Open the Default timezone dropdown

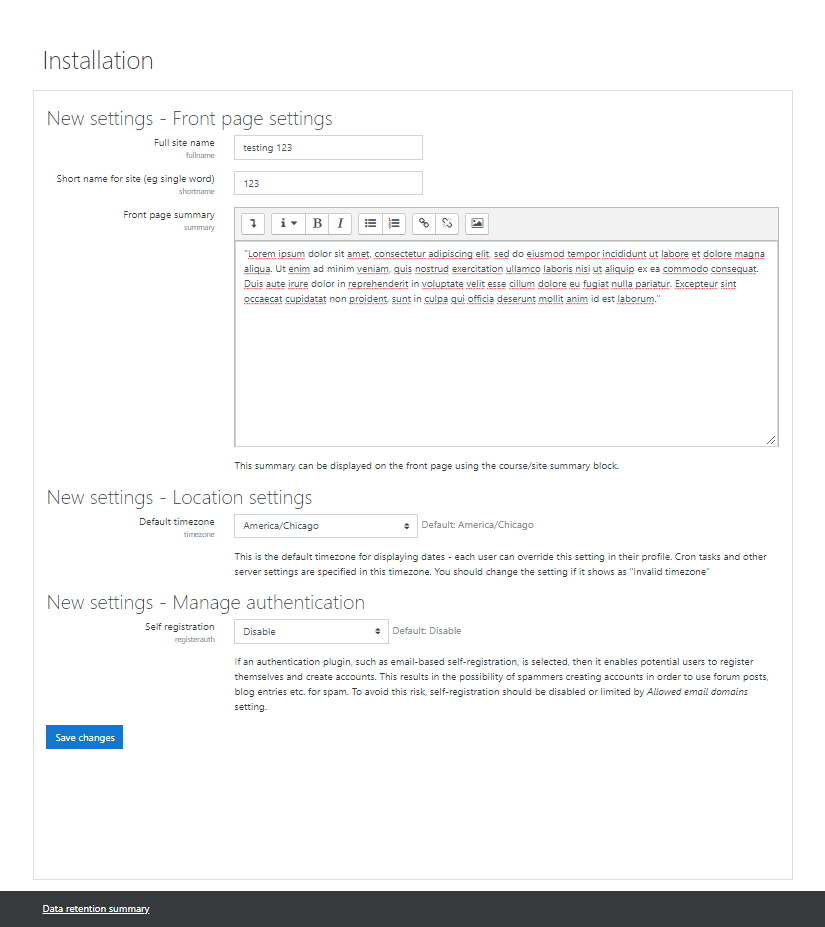(x=326, y=526)
